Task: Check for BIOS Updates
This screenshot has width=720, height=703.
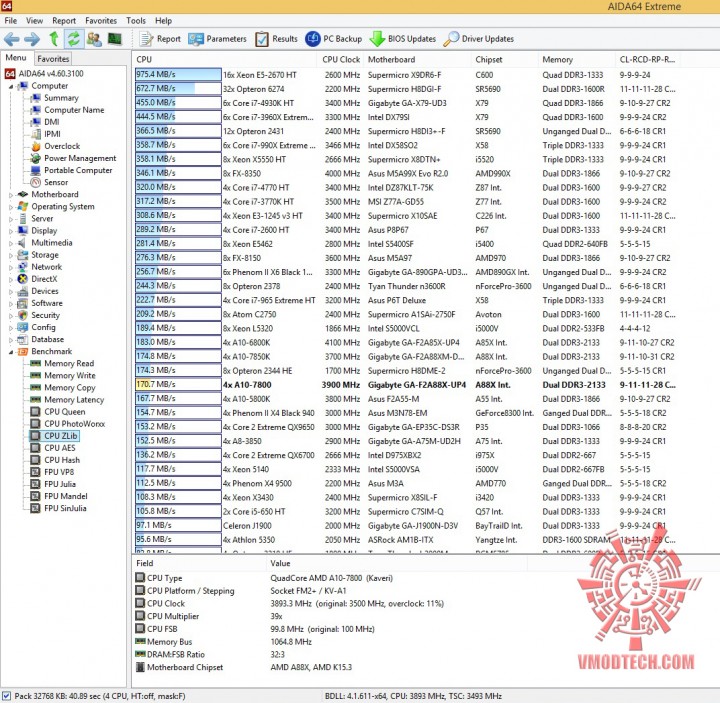Action: click(403, 39)
